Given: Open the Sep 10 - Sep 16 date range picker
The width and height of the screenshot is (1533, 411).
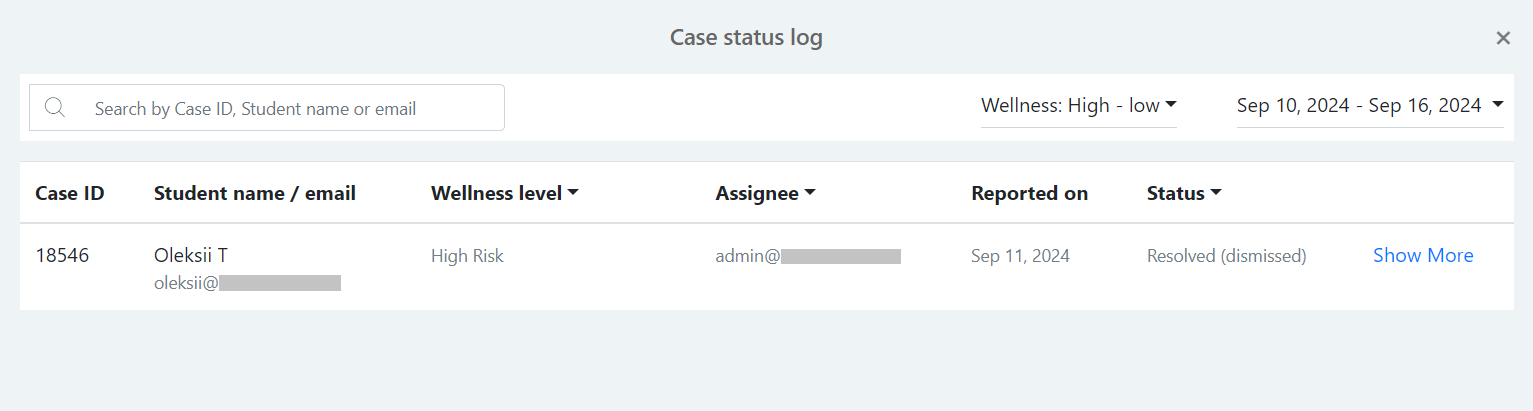Looking at the screenshot, I should click(1370, 105).
